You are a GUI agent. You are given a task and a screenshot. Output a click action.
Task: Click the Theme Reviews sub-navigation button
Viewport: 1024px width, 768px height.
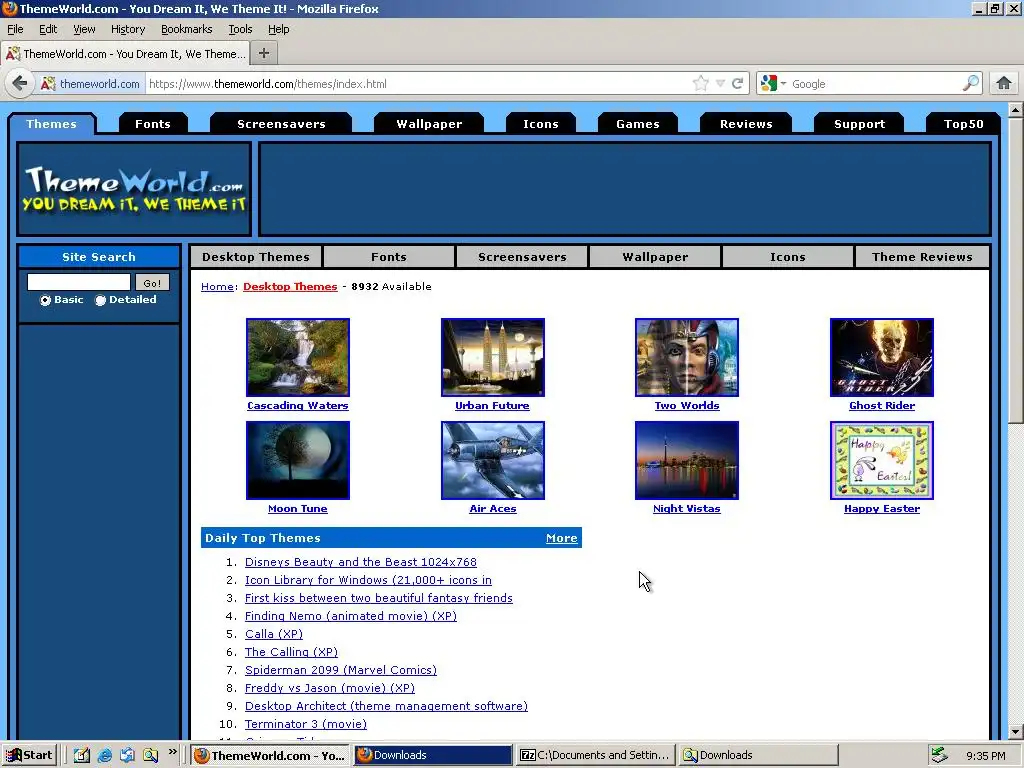point(922,257)
